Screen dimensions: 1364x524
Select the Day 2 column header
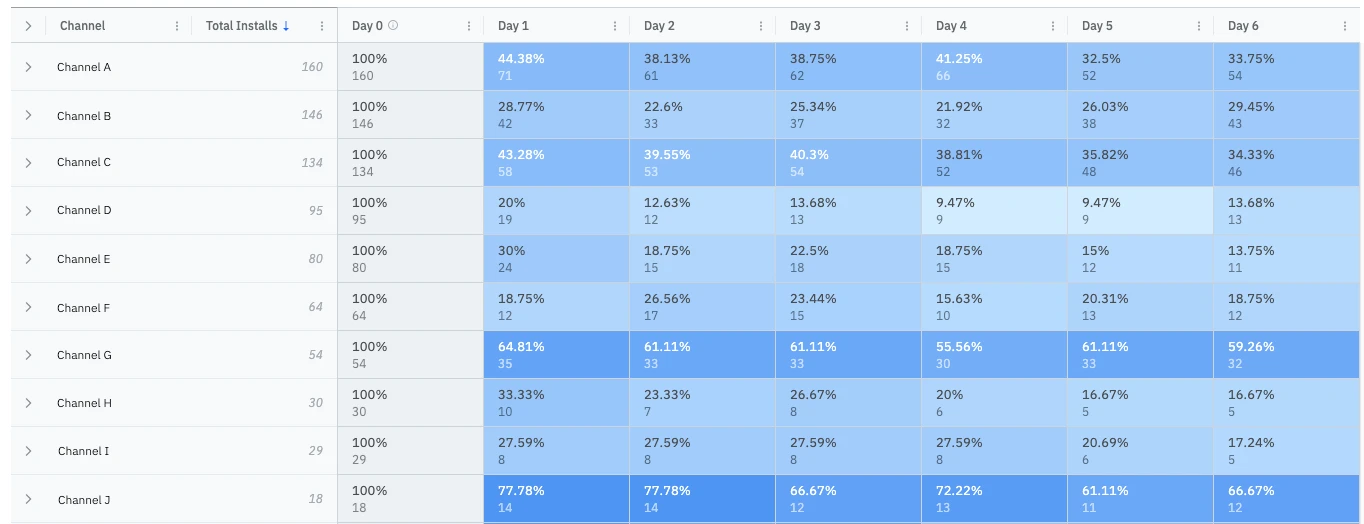[659, 26]
